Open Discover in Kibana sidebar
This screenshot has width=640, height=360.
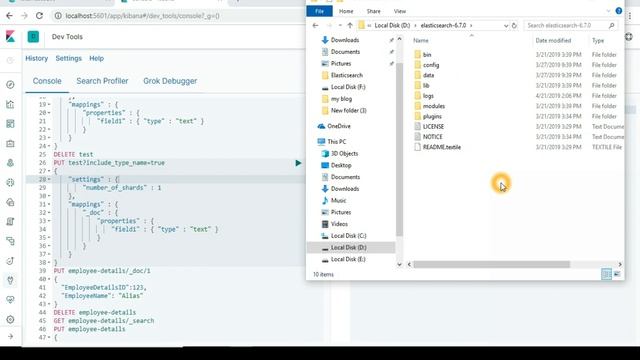(x=10, y=84)
